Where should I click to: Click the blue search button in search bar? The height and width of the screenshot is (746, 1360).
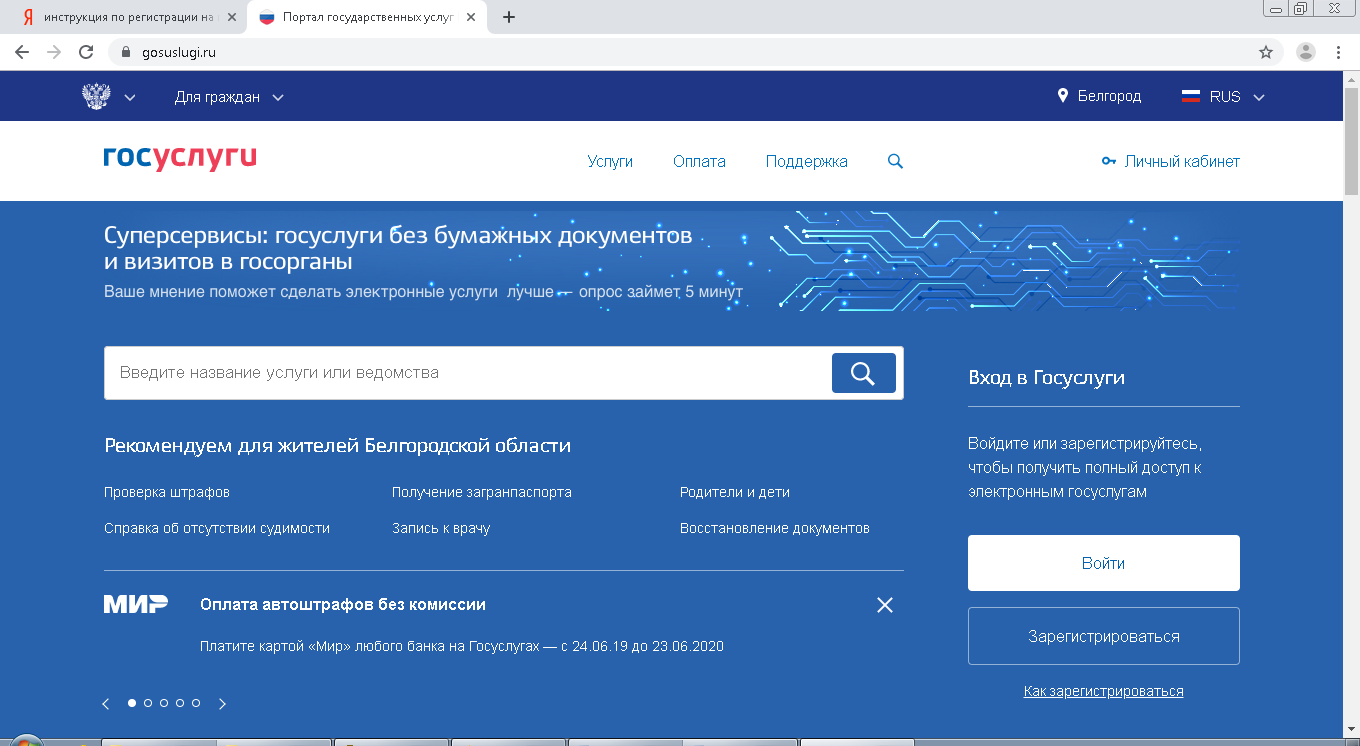(x=863, y=373)
